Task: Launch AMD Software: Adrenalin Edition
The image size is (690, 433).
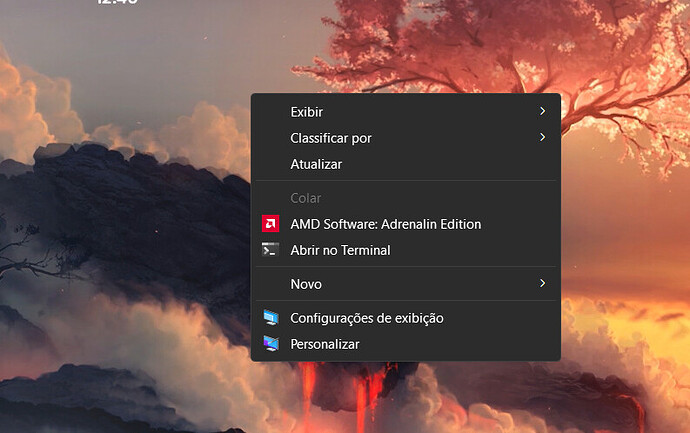Action: [385, 224]
